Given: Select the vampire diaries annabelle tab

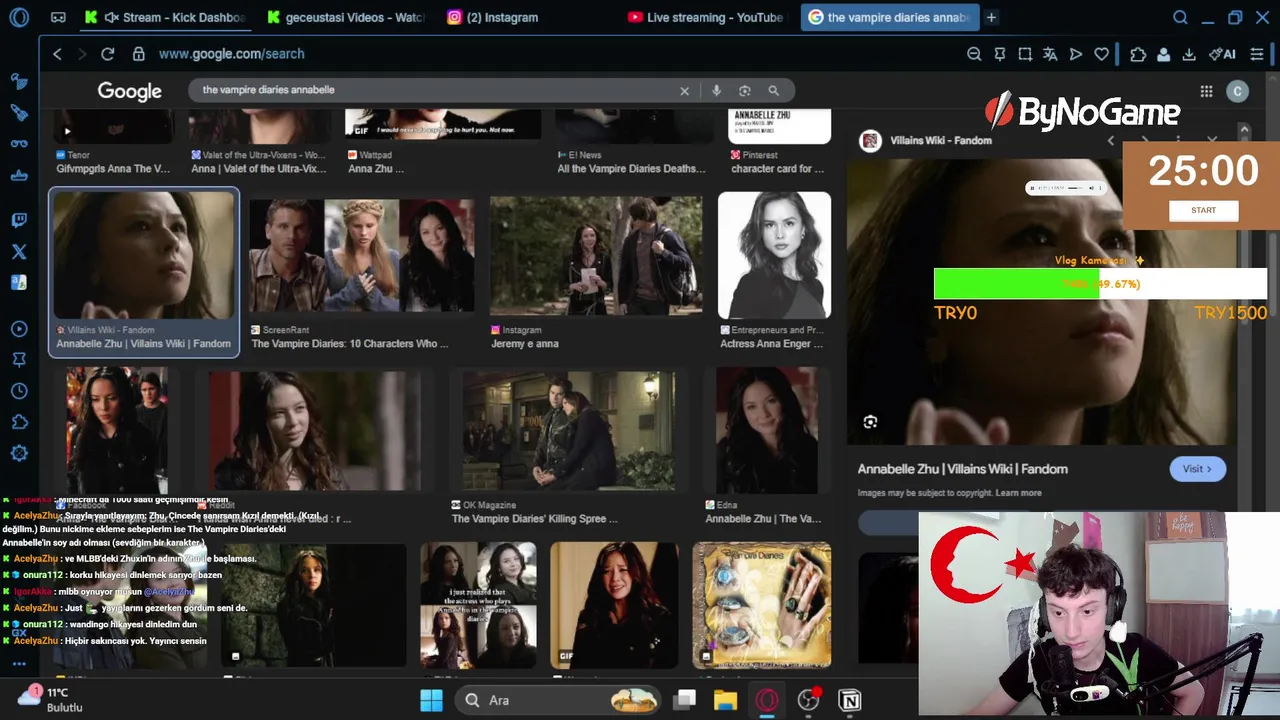Looking at the screenshot, I should pyautogui.click(x=889, y=17).
